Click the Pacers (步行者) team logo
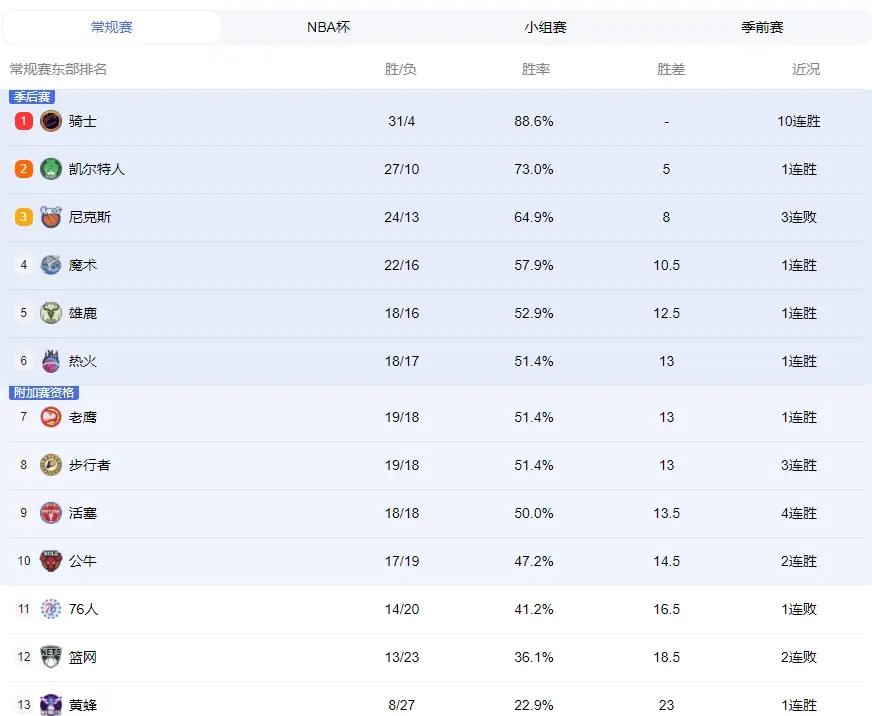Screen dimensions: 872x716 (51, 465)
